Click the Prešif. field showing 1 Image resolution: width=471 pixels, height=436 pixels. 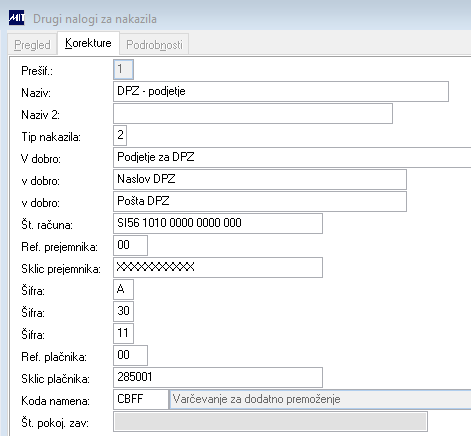click(x=123, y=70)
